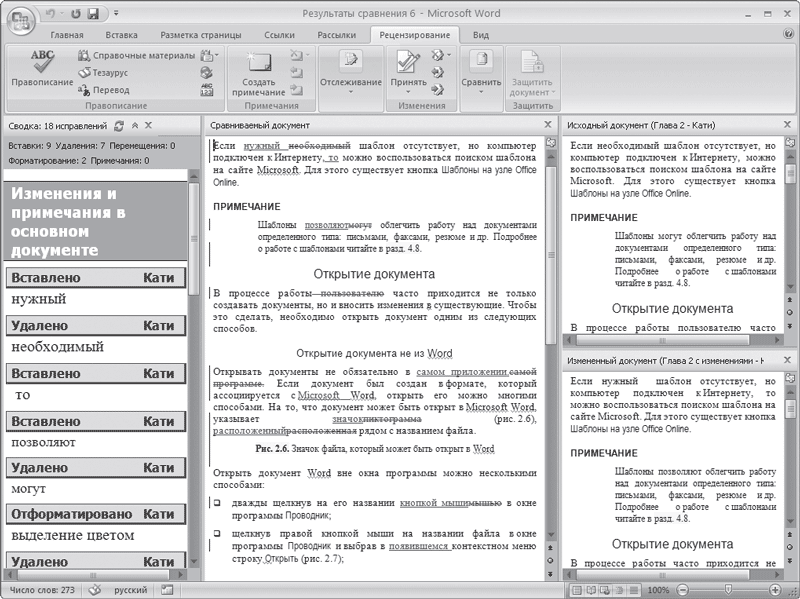Click the ruler toggle above the compared document scrollbar
800x599 pixels.
point(551,142)
